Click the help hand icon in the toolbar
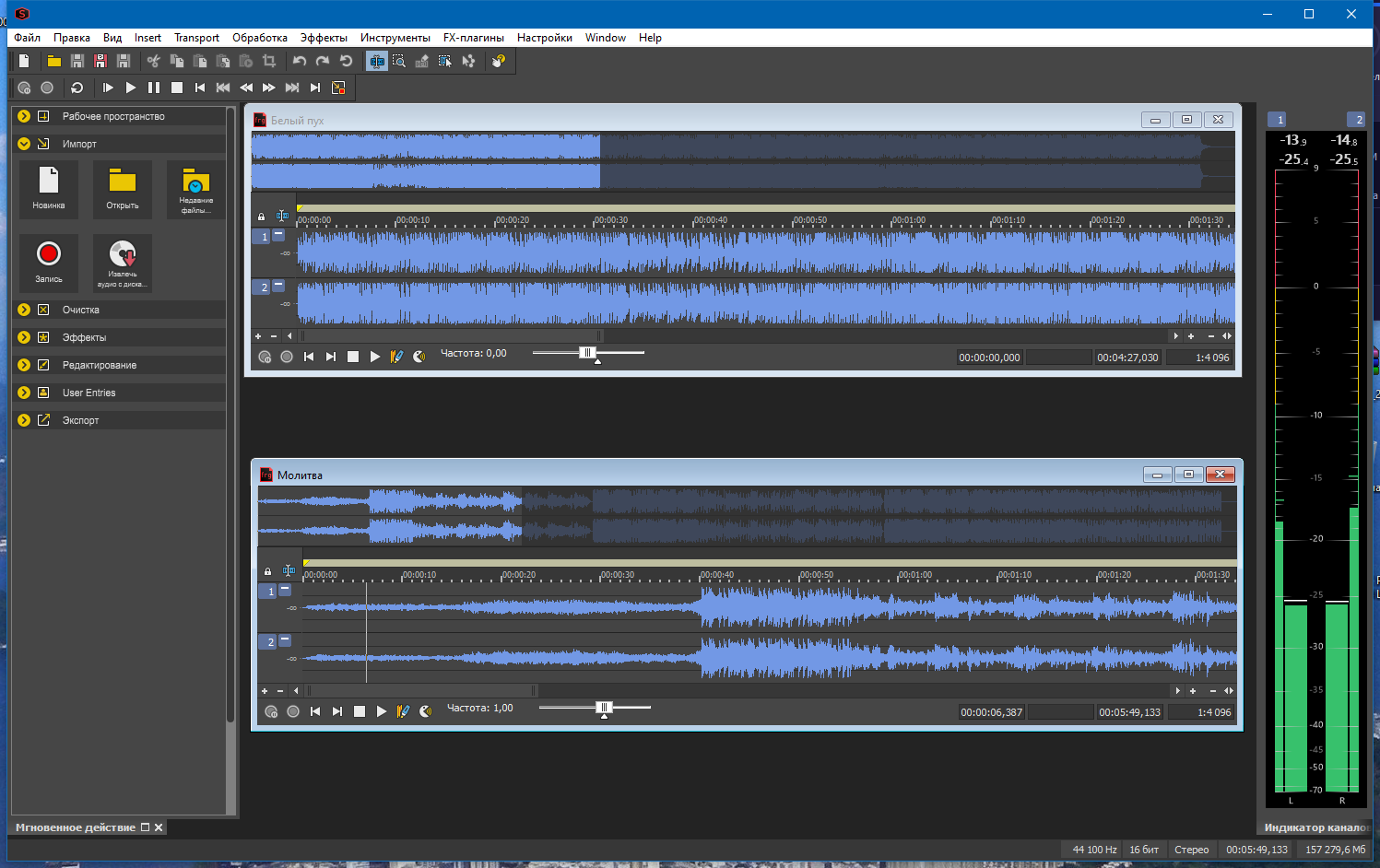This screenshot has height=868, width=1380. pyautogui.click(x=499, y=61)
